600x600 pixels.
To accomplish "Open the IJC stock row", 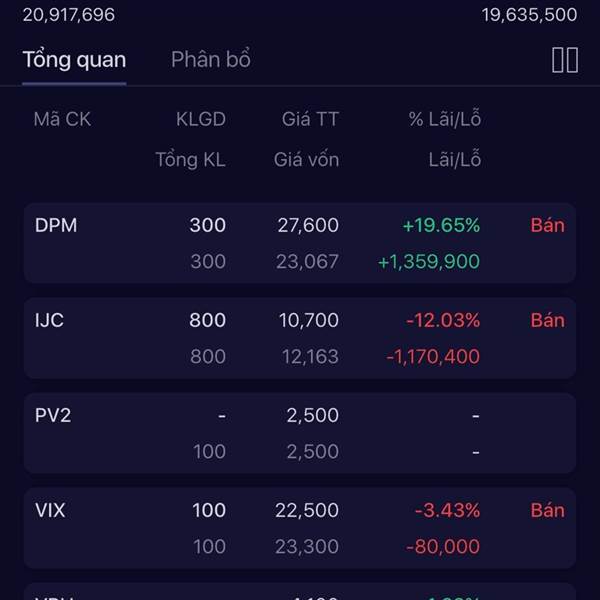I will point(49,321).
